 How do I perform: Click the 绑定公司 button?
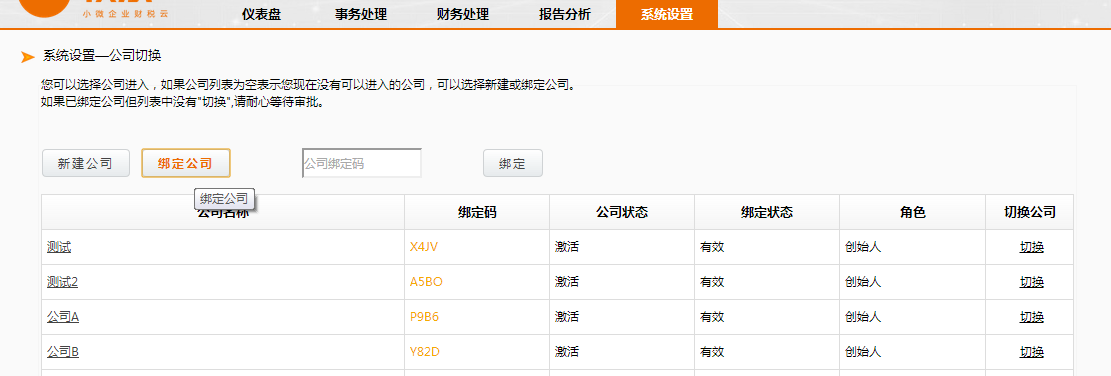186,163
